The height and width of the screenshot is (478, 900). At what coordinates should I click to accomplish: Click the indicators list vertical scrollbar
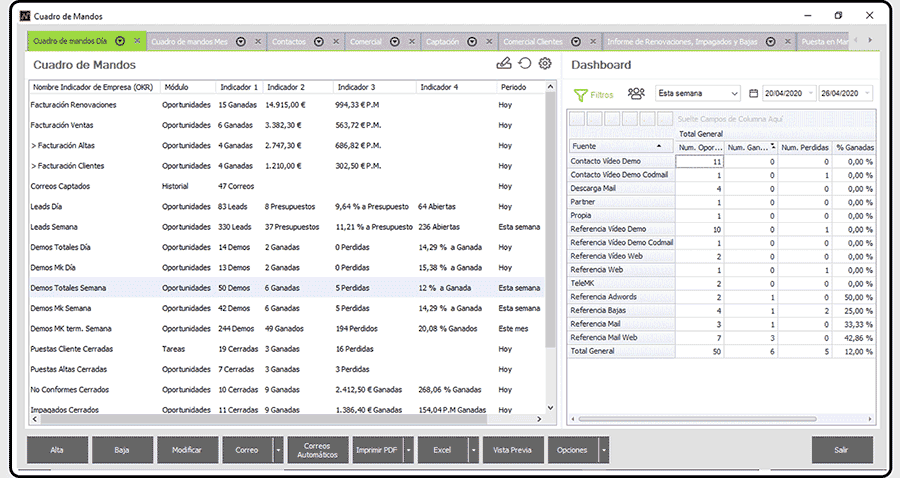pos(550,218)
